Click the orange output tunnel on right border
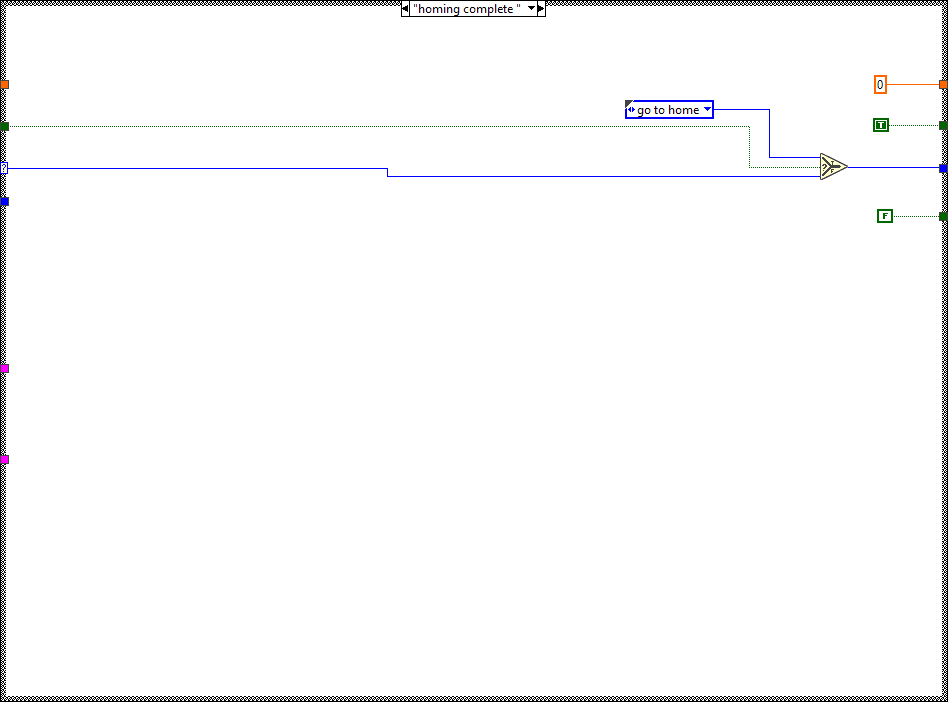The width and height of the screenshot is (948, 702). 943,85
